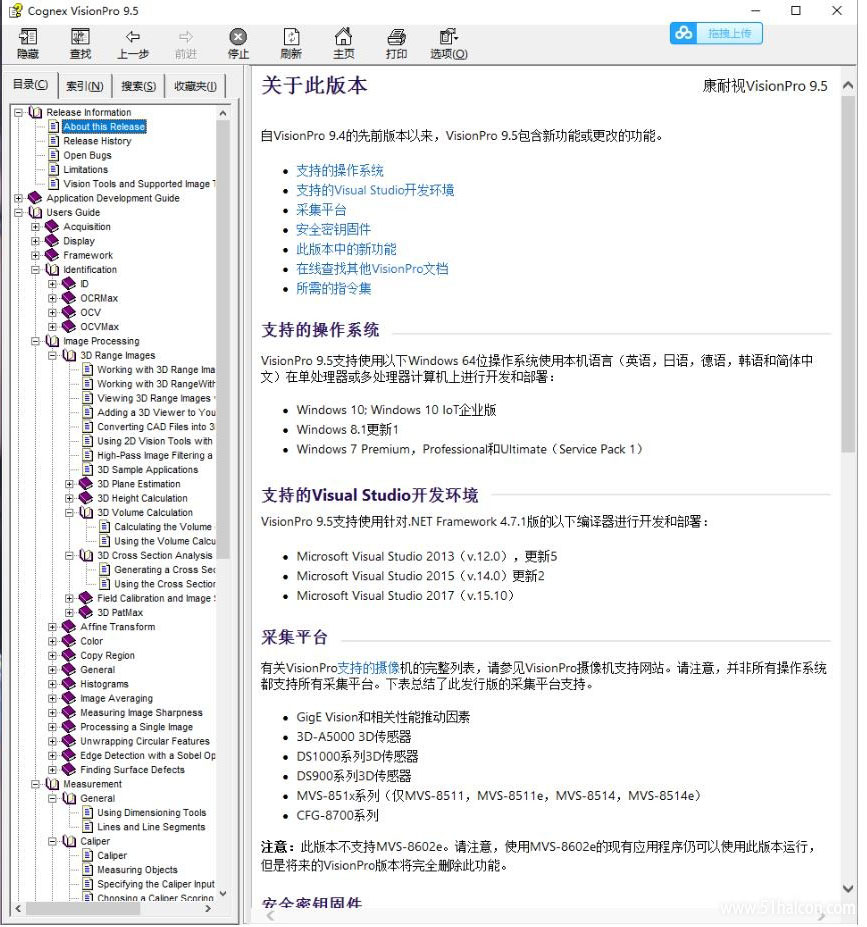Switch to the 搜索(S) search tab

pos(138,86)
